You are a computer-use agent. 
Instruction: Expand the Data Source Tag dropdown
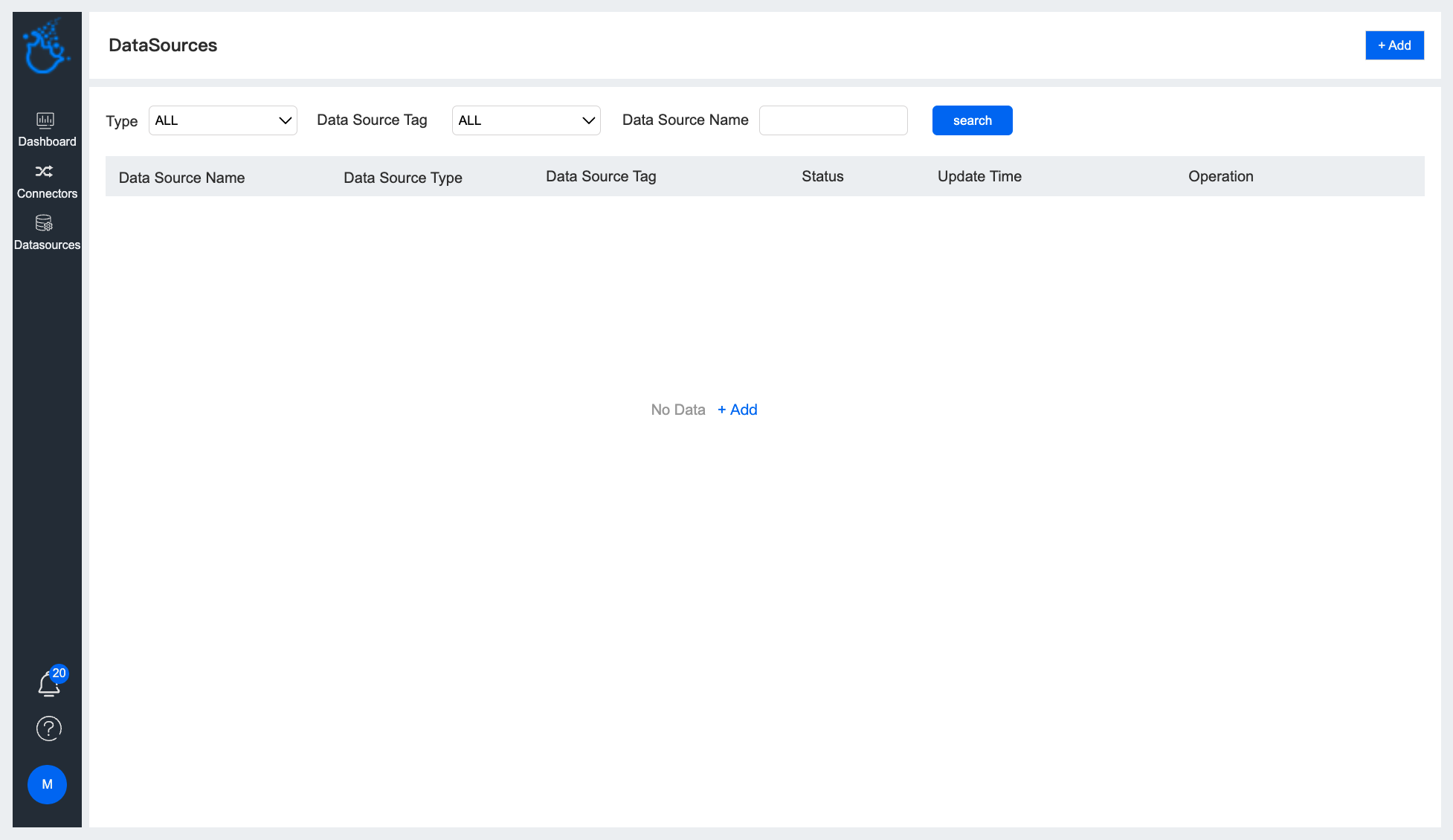coord(526,120)
